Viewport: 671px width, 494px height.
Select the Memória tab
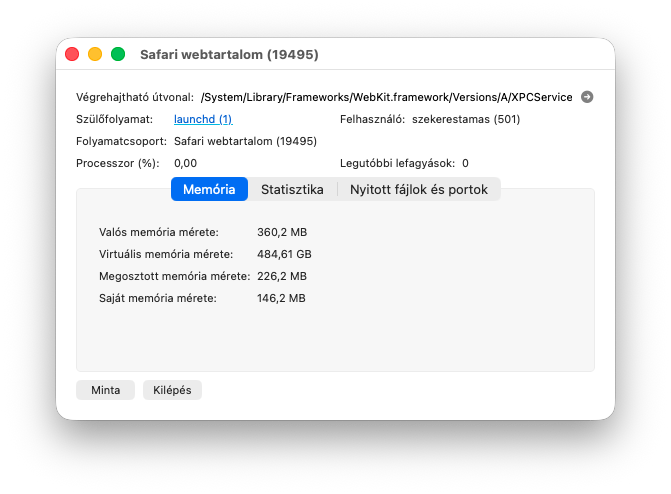(209, 189)
